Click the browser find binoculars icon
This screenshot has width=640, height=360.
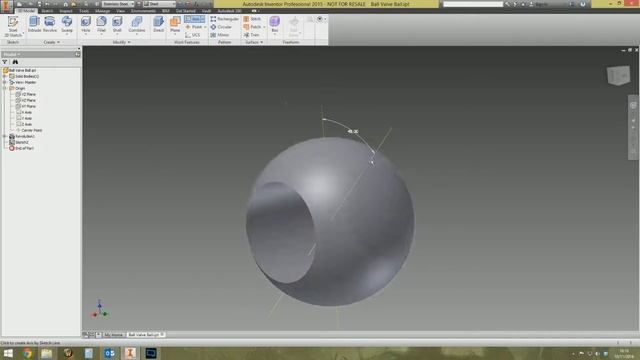(15, 62)
